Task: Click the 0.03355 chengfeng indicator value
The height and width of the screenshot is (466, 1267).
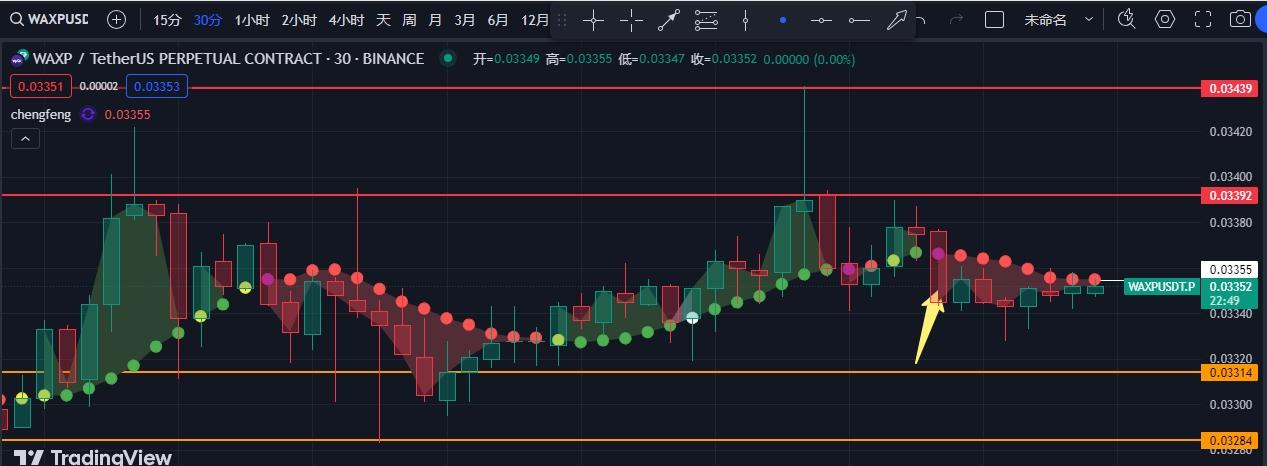Action: click(x=127, y=114)
